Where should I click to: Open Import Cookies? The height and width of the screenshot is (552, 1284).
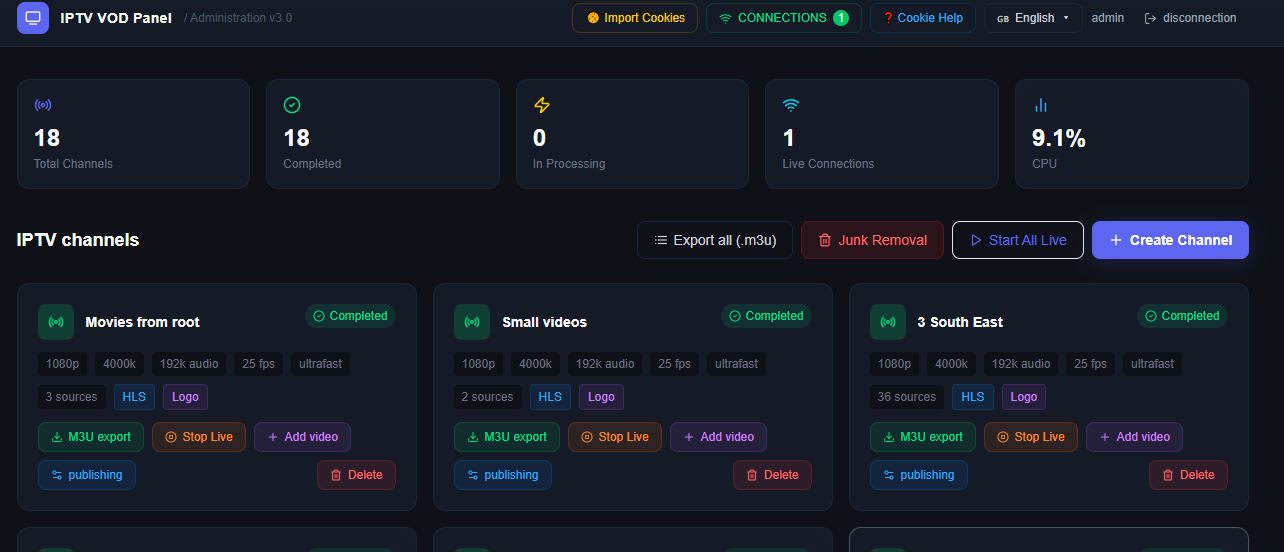pos(635,18)
